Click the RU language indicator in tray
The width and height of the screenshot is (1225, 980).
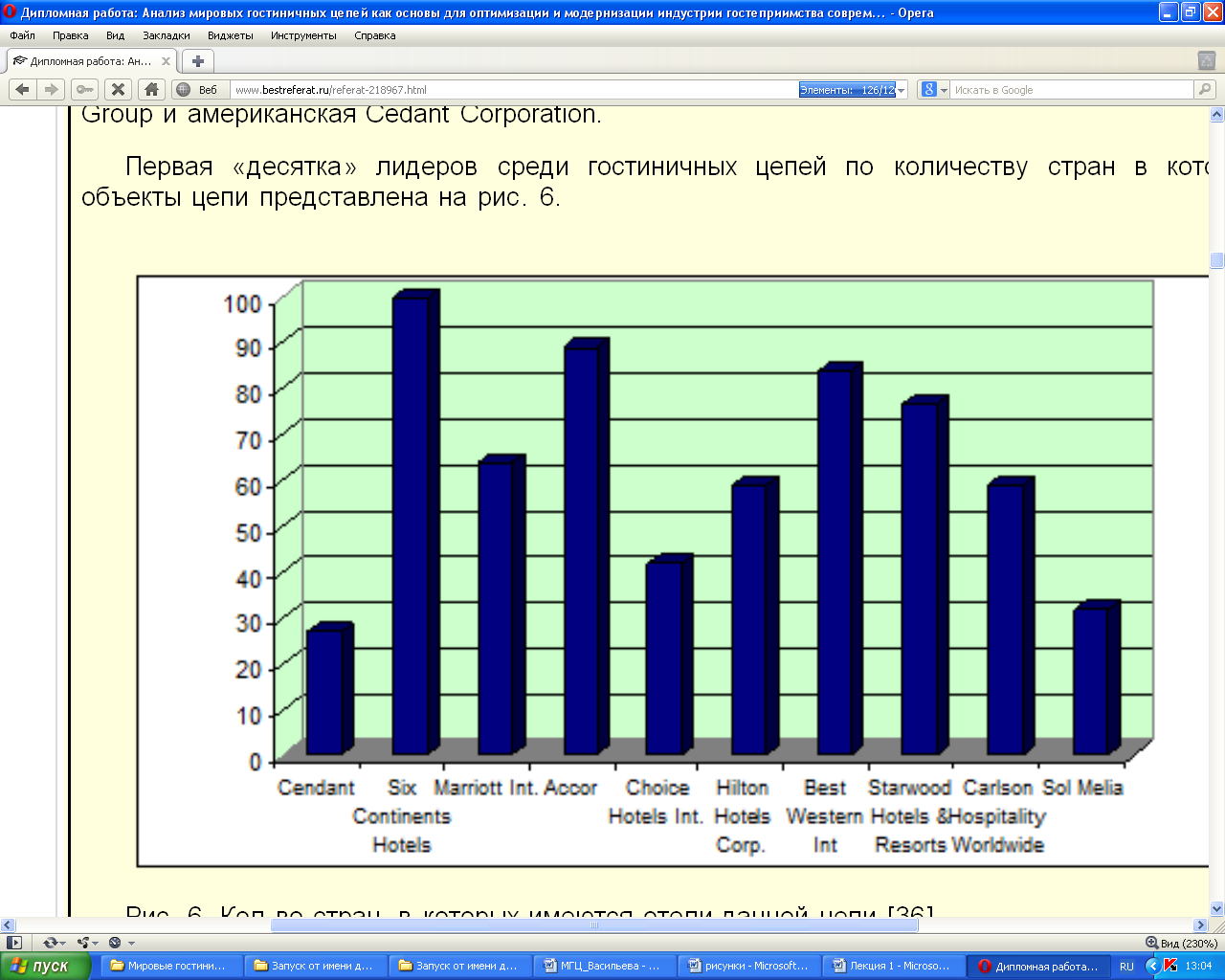click(1126, 967)
